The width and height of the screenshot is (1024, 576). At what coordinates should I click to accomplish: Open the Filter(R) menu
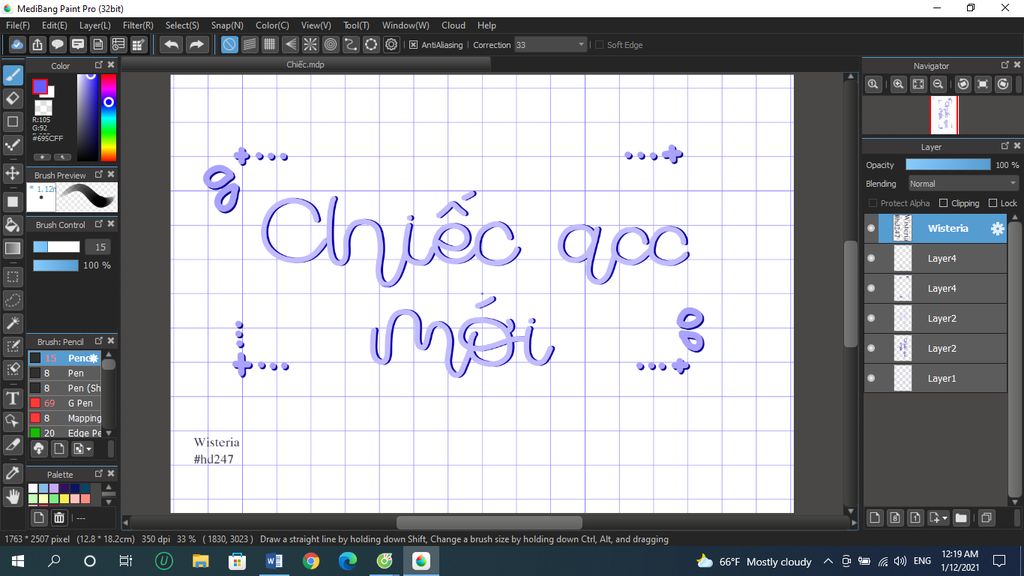point(138,25)
